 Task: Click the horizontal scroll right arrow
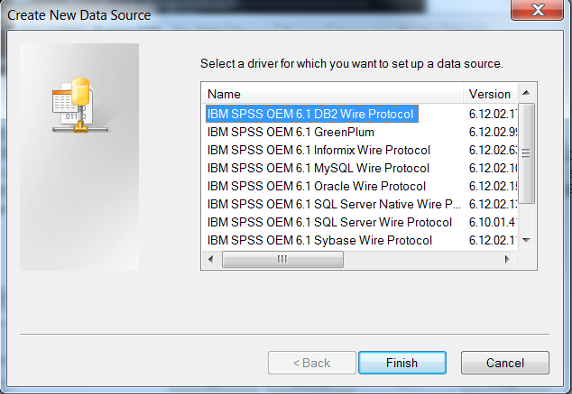tap(507, 259)
